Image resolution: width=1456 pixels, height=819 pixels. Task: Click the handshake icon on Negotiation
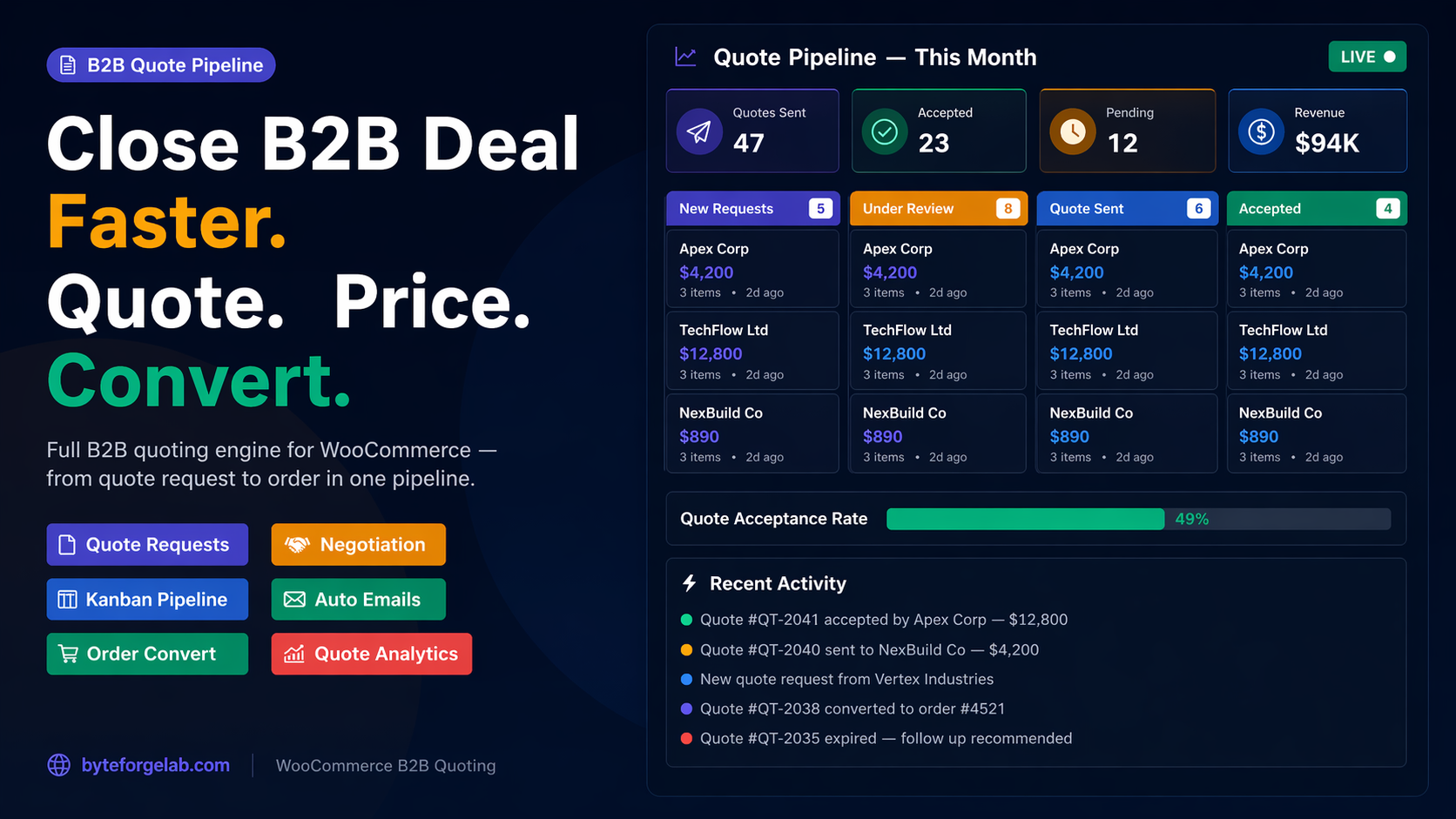(x=297, y=545)
